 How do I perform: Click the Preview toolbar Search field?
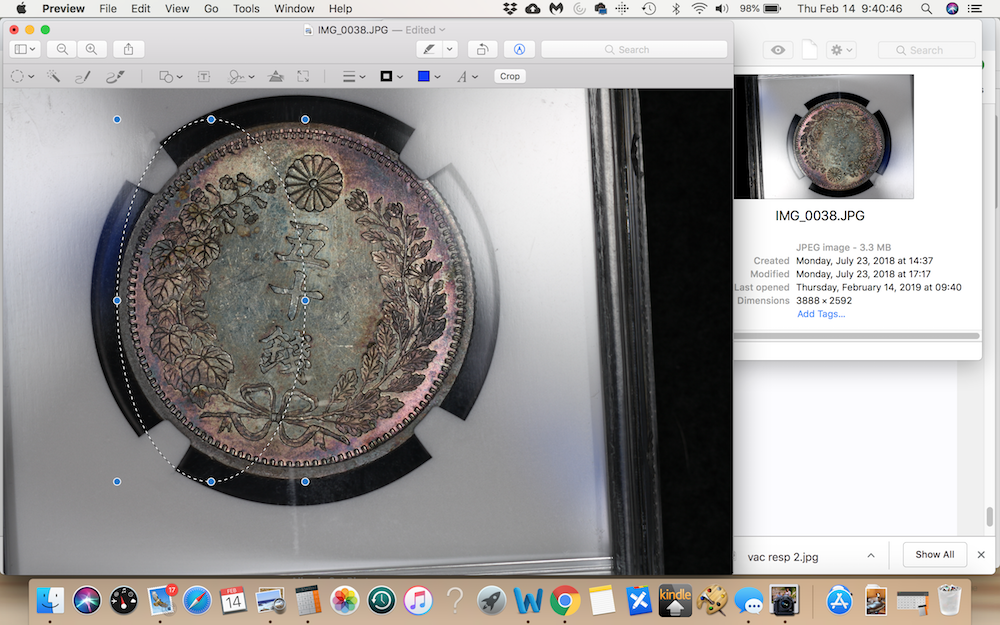pyautogui.click(x=634, y=49)
